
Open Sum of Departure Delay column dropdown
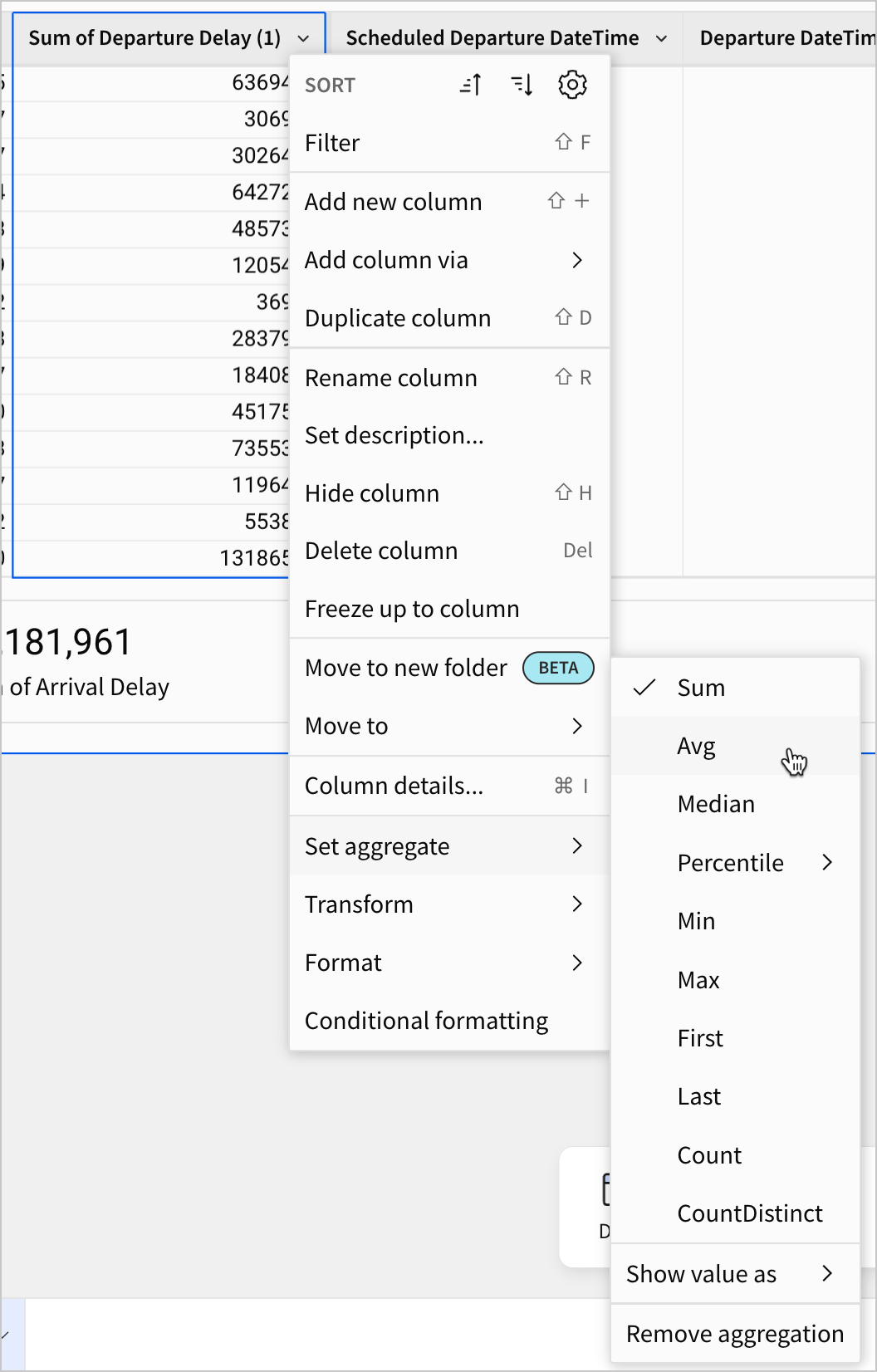click(x=303, y=38)
